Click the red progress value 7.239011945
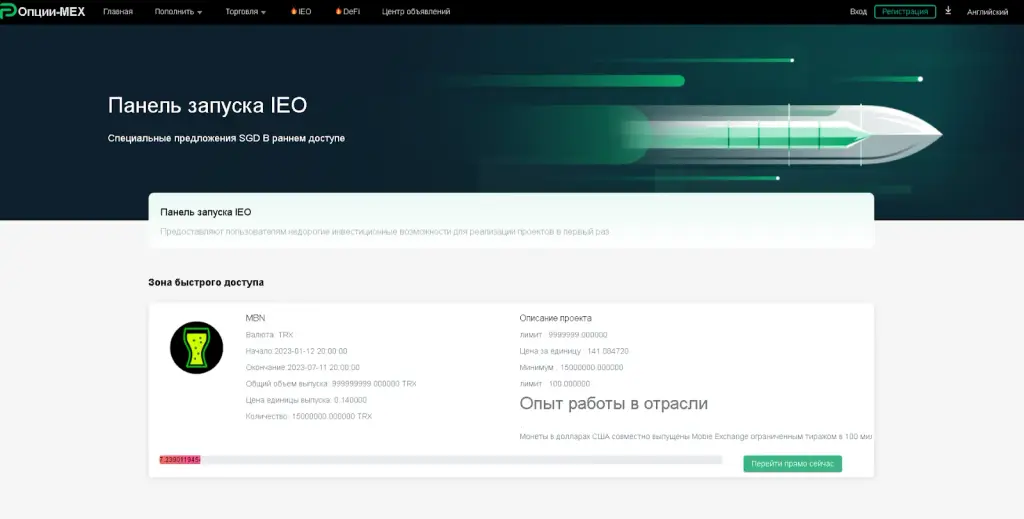 click(180, 460)
